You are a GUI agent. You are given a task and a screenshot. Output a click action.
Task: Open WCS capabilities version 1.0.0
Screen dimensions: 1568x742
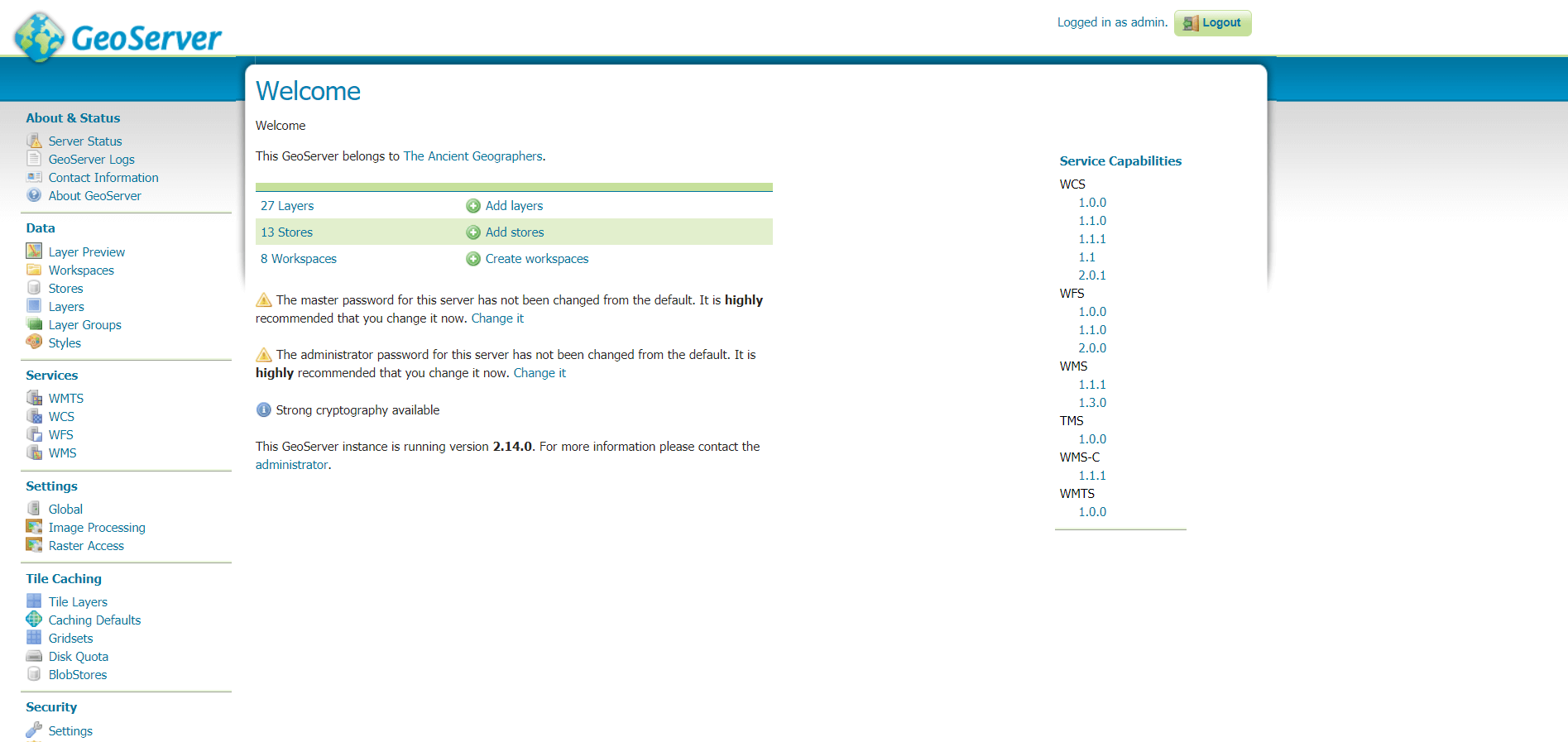(1092, 203)
